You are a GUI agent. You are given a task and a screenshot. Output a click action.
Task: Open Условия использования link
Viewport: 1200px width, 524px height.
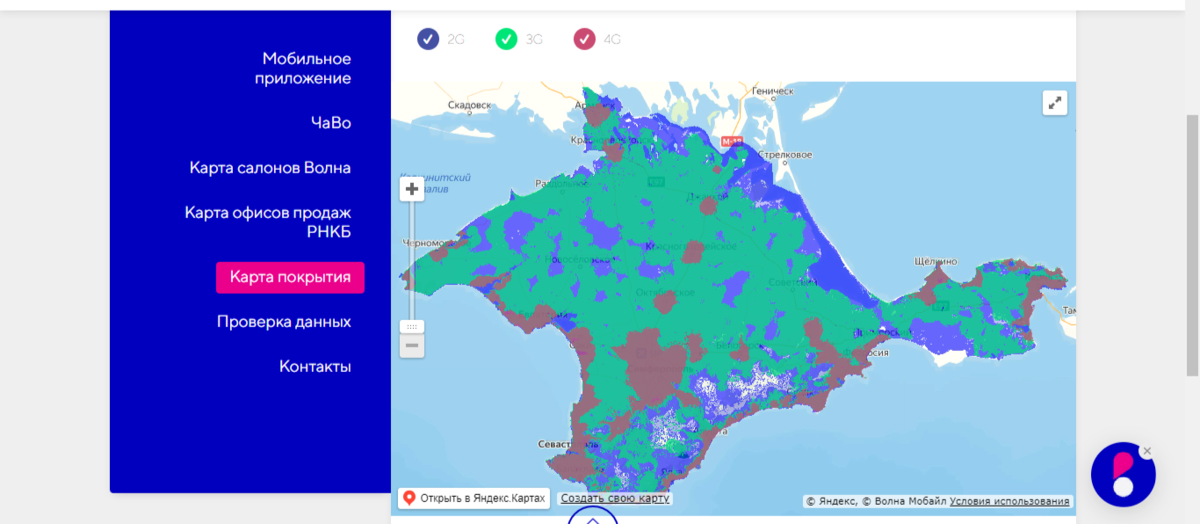tap(1010, 501)
